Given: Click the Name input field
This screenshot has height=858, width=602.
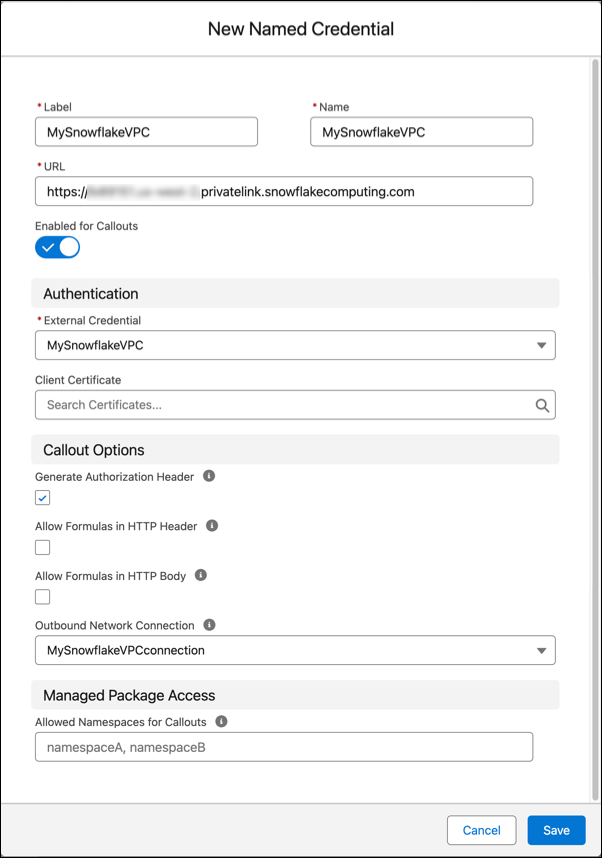Looking at the screenshot, I should point(421,132).
